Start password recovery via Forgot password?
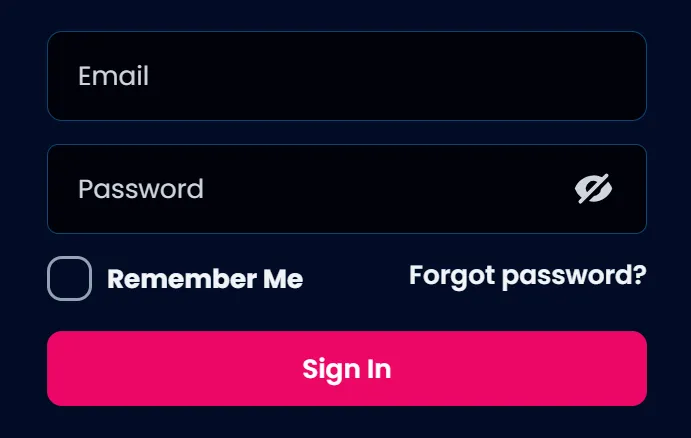 pos(528,276)
